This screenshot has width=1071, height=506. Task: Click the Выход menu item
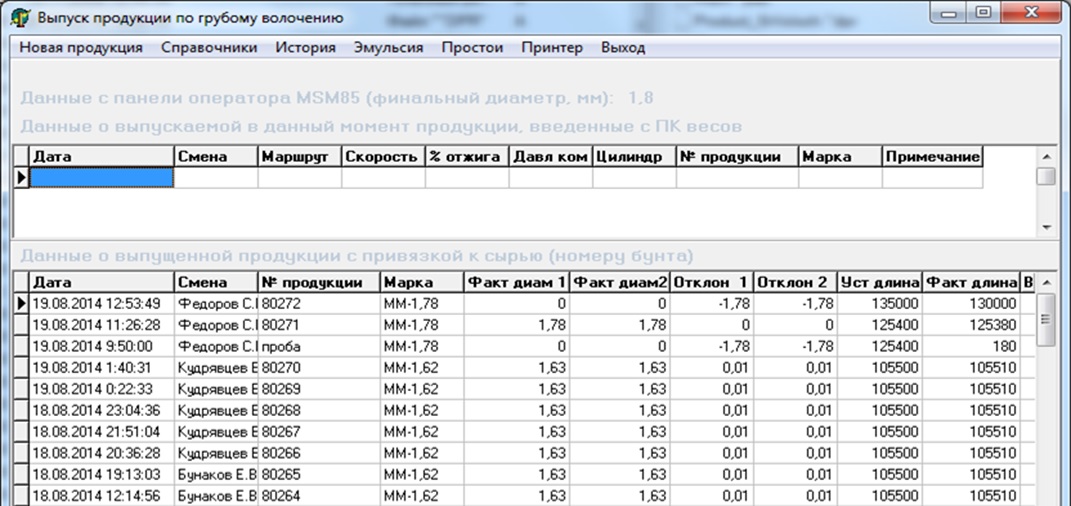623,48
